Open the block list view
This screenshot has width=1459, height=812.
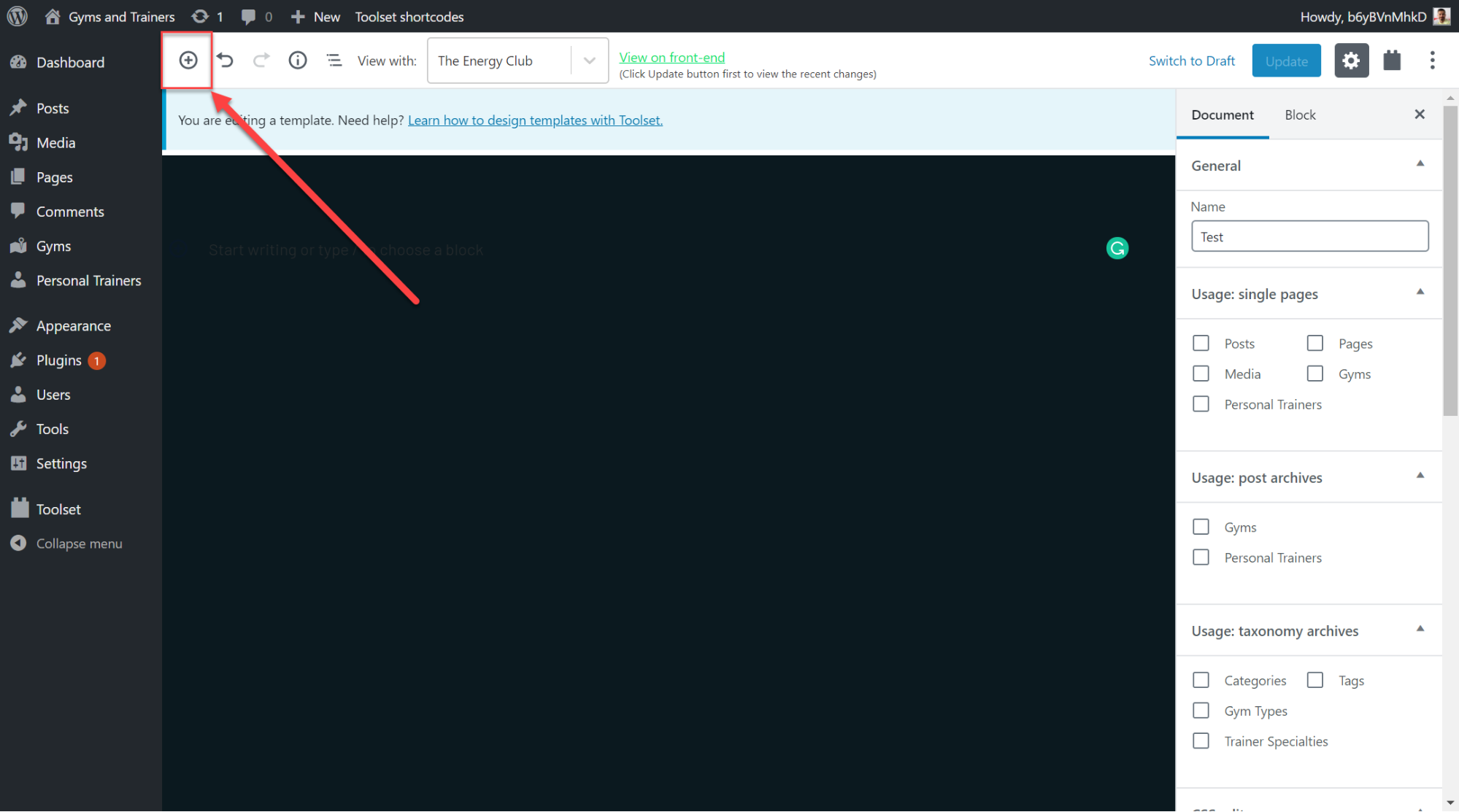point(334,60)
